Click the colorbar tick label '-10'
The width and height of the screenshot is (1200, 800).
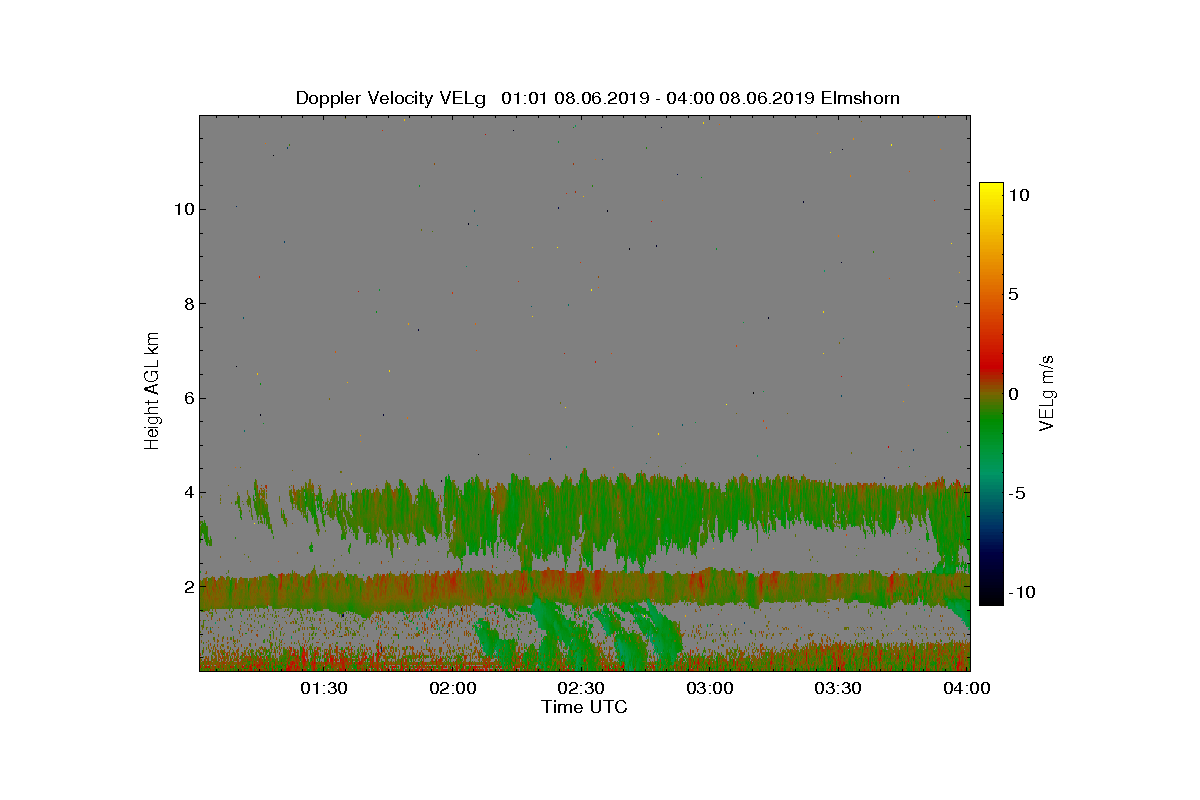1021,592
